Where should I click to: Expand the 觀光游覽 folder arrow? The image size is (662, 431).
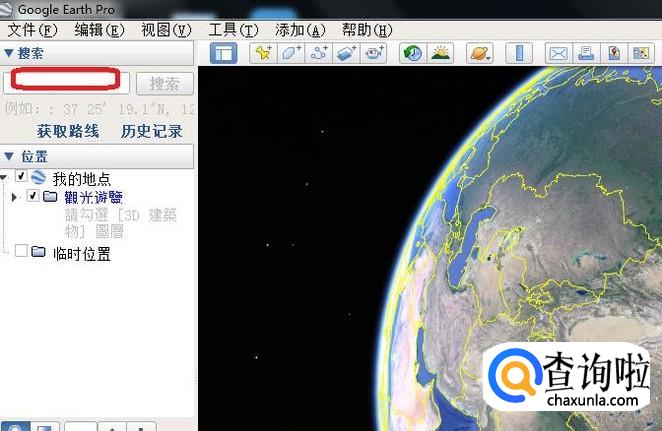(x=14, y=197)
